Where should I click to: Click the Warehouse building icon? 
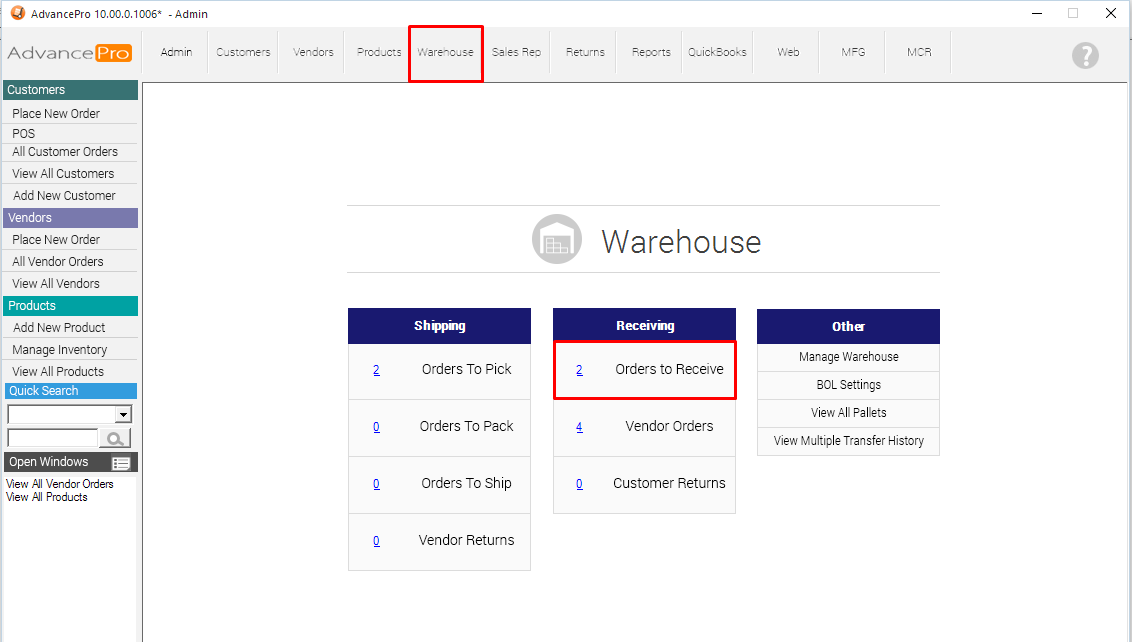(557, 240)
